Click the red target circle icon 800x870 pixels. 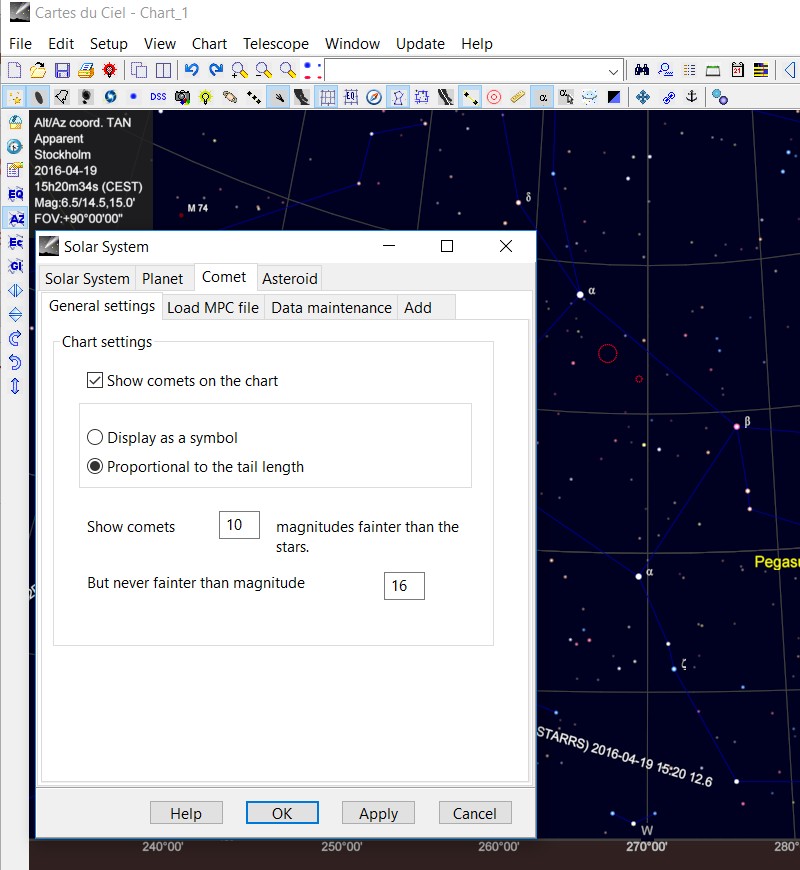pyautogui.click(x=494, y=98)
